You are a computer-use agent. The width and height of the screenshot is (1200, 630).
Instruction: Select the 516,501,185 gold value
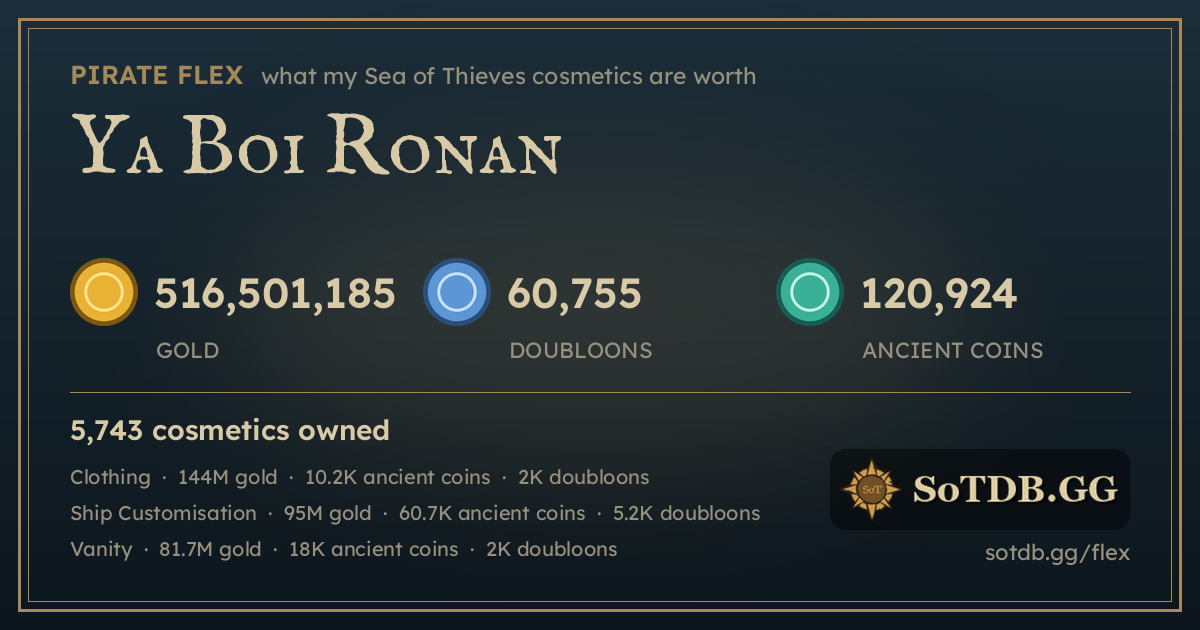[275, 293]
